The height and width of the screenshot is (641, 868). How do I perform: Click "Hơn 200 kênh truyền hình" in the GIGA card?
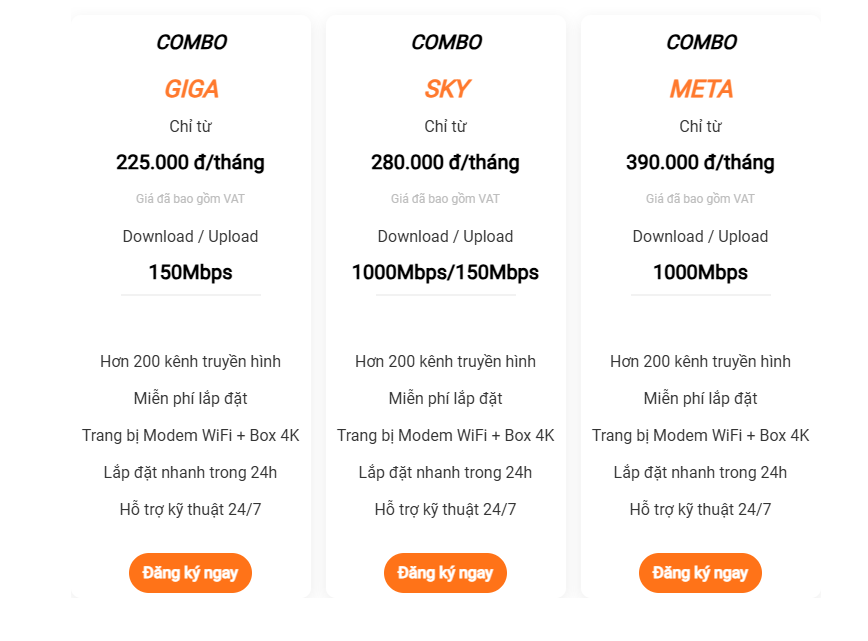[x=190, y=361]
